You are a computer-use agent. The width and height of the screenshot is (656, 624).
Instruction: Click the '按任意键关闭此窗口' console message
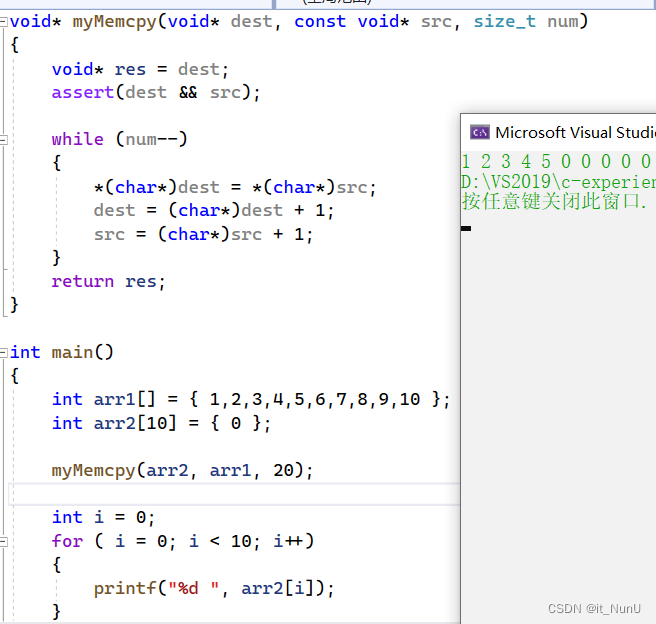click(x=554, y=201)
